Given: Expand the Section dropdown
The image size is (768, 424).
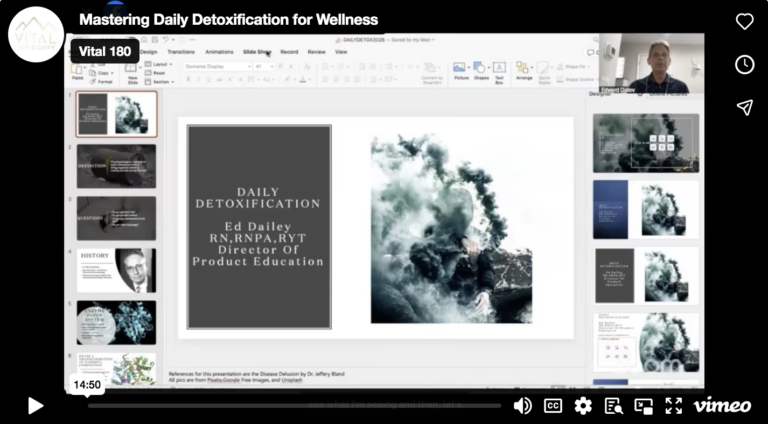Looking at the screenshot, I should (160, 82).
